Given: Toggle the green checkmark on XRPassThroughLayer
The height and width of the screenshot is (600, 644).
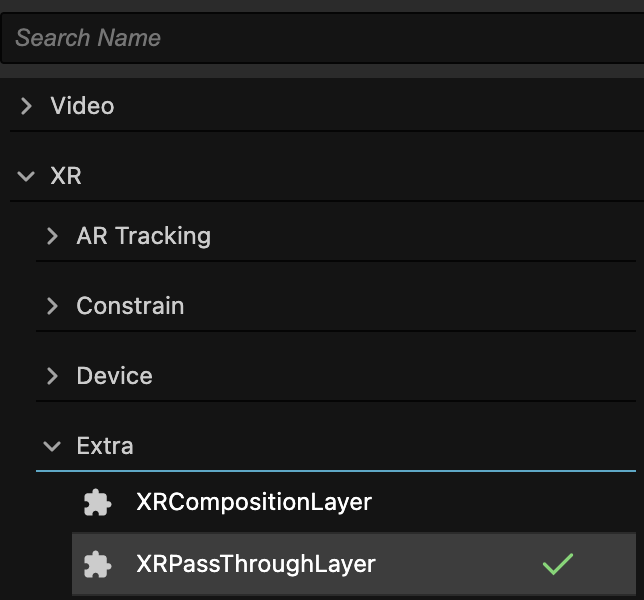Looking at the screenshot, I should pos(558,563).
